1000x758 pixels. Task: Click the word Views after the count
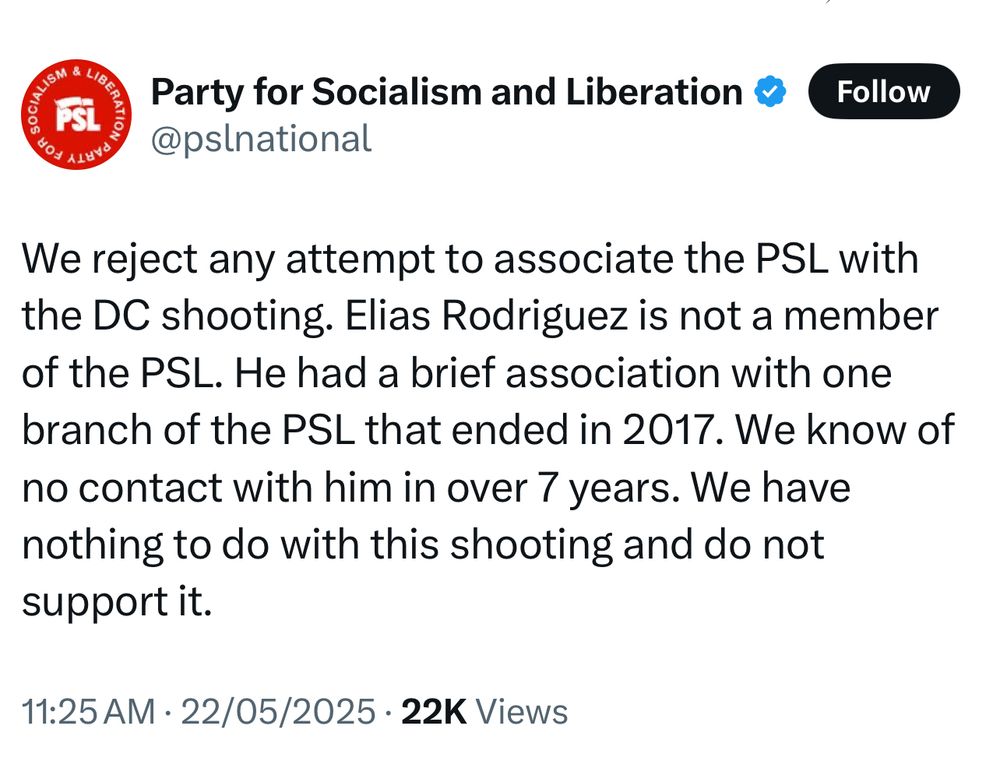(x=521, y=712)
